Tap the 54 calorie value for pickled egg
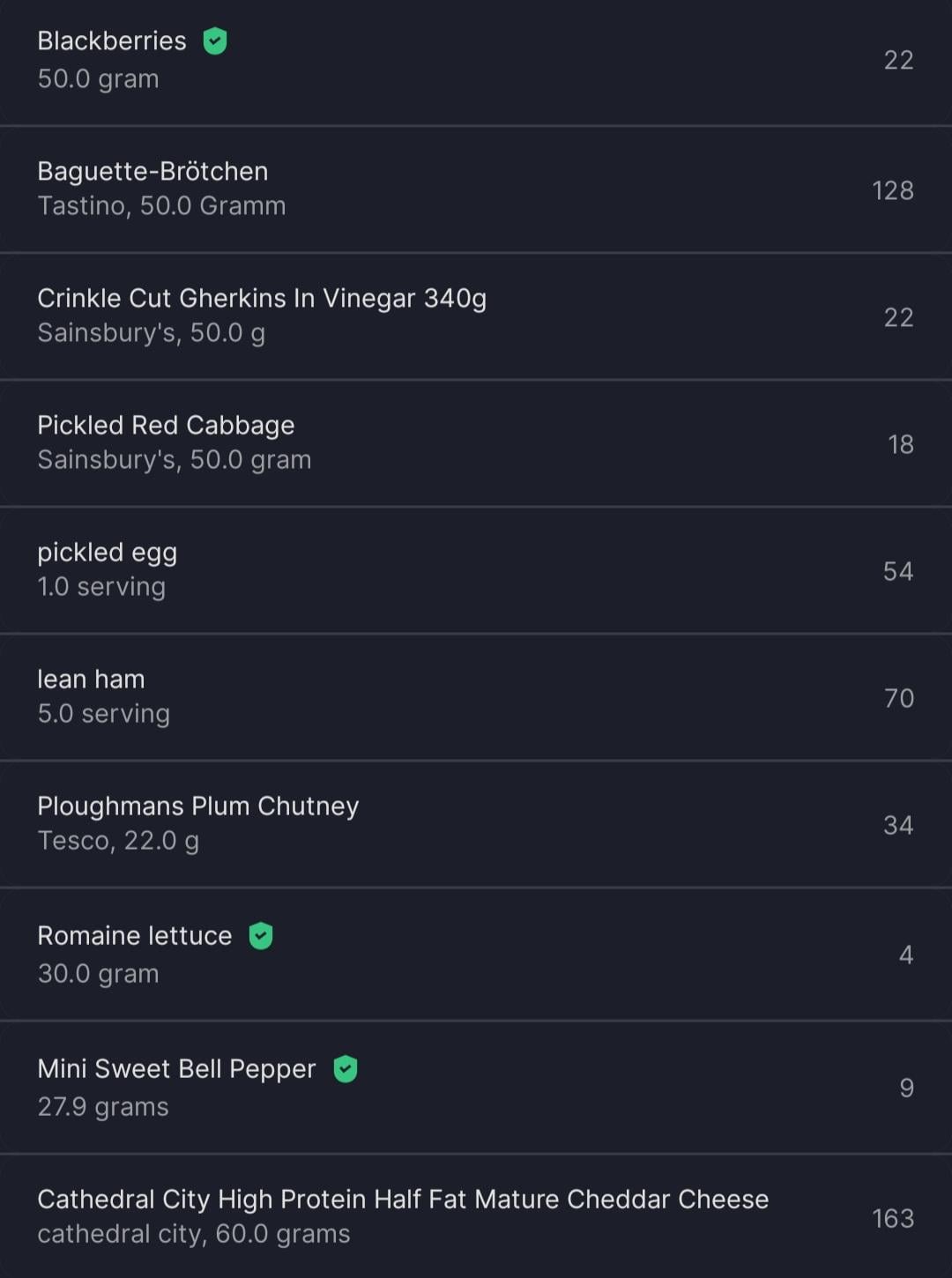952x1278 pixels. tap(897, 571)
